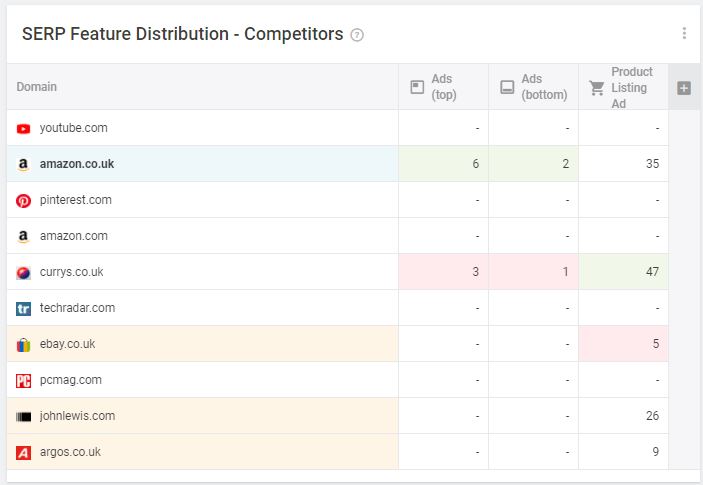Click the SERP Feature Distribution - Competitors title

point(182,34)
